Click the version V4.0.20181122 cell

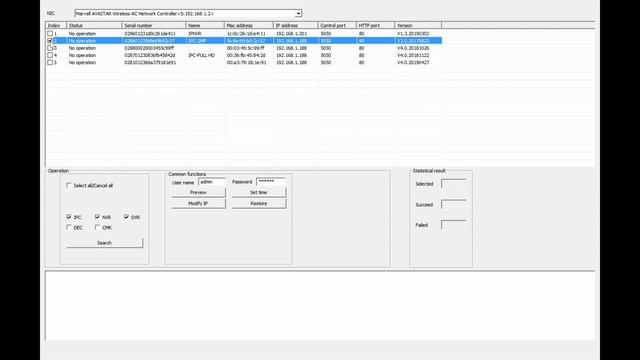pyautogui.click(x=413, y=55)
